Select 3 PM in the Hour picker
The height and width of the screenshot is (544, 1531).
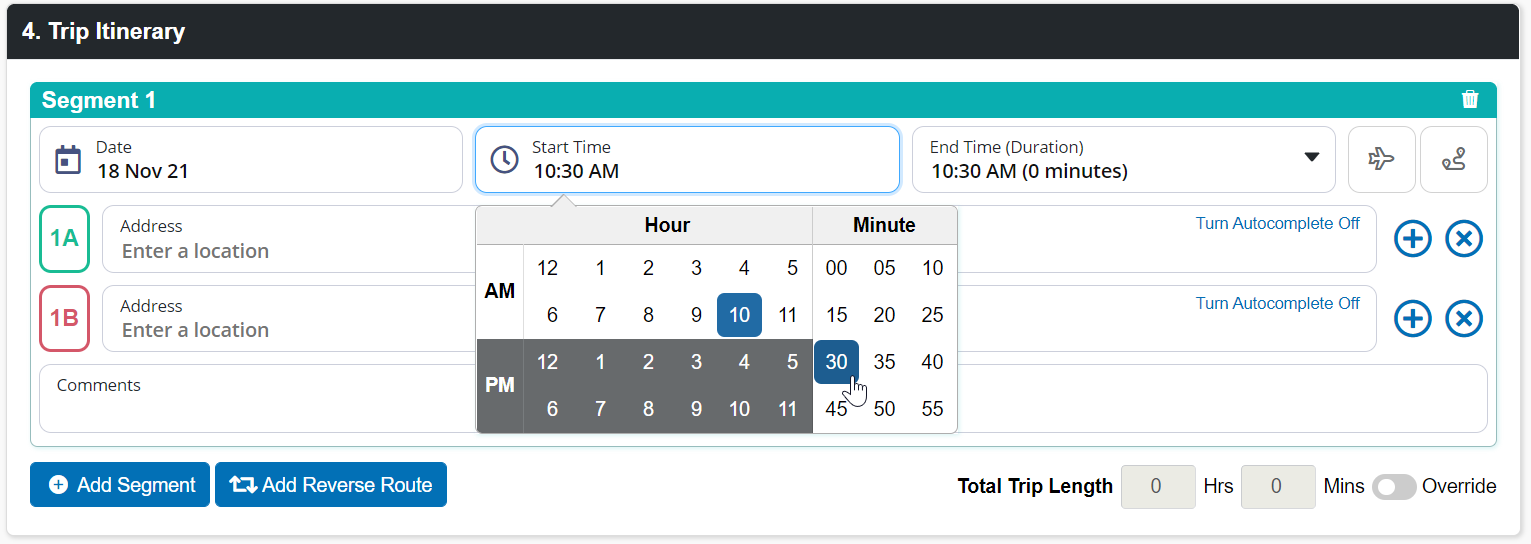tap(696, 362)
